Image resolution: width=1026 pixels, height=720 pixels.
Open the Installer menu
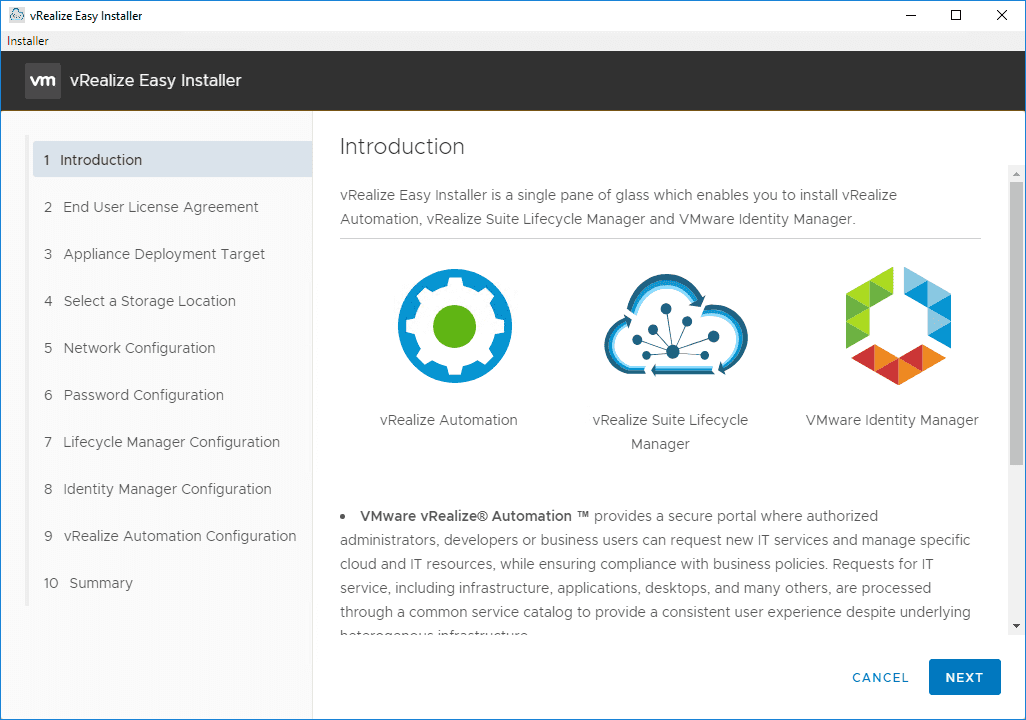27,40
